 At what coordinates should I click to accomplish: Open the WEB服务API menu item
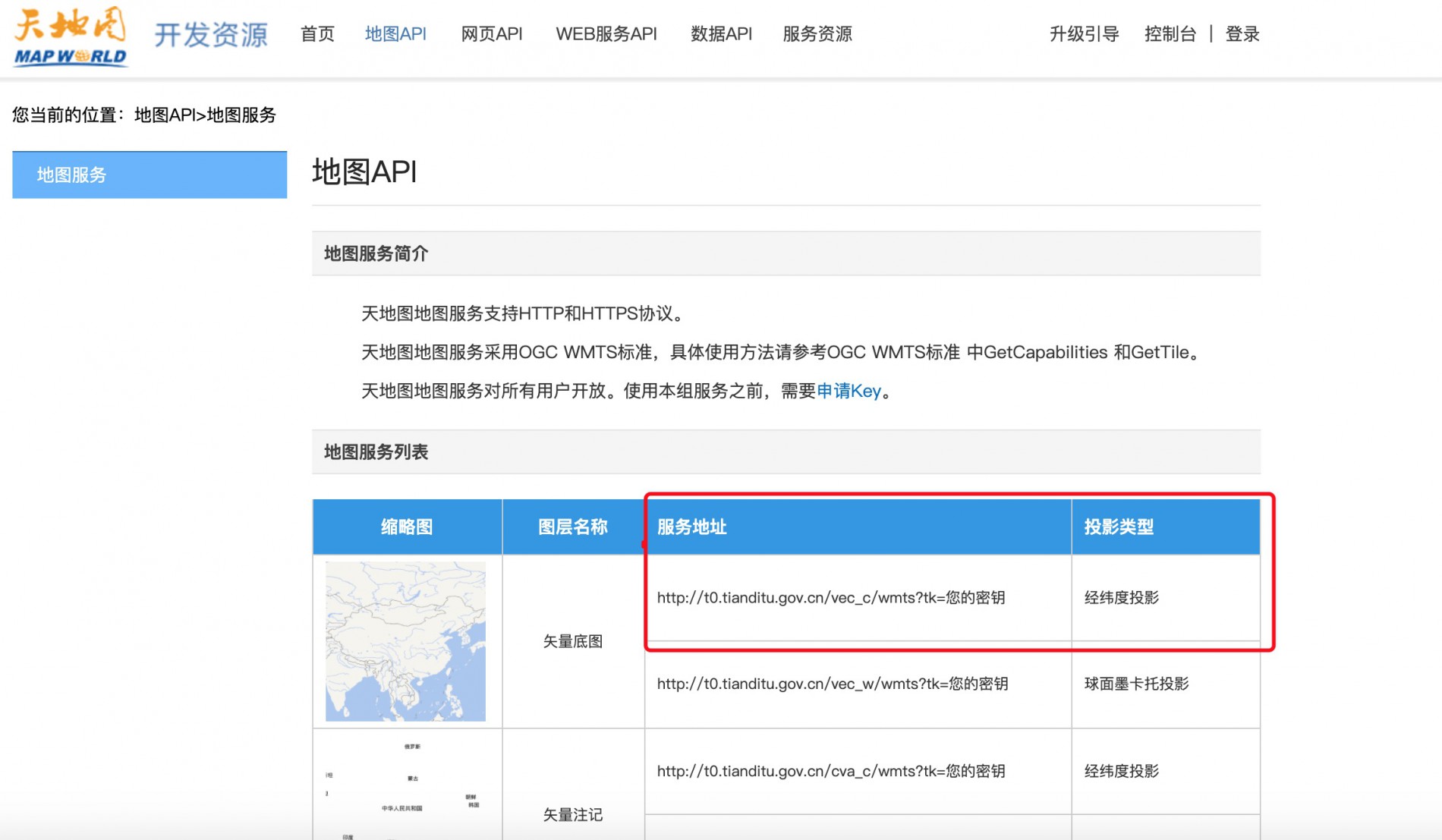coord(606,34)
